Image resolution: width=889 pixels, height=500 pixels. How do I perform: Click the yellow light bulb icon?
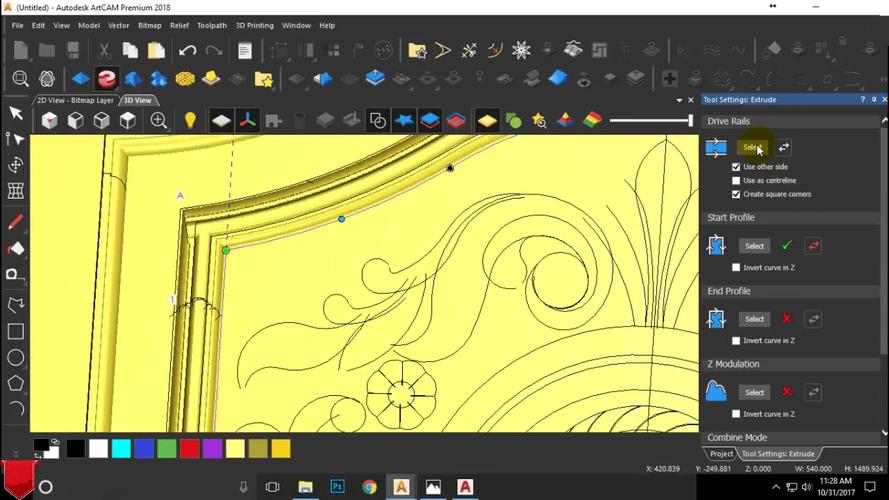[x=189, y=121]
